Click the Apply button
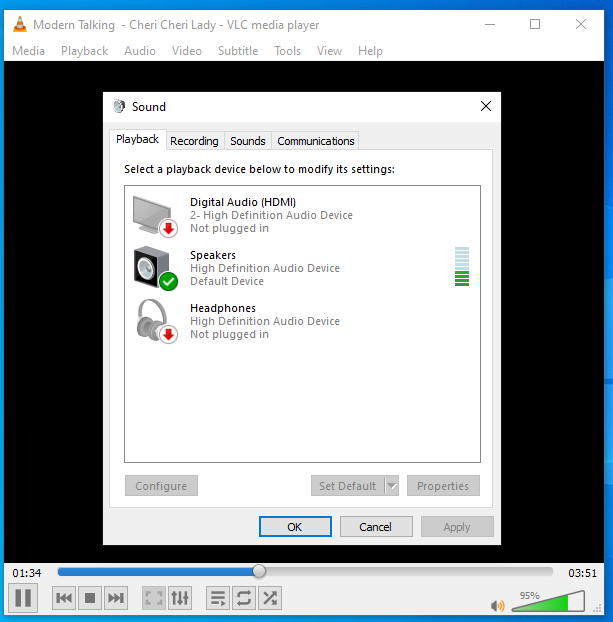This screenshot has width=613, height=622. [457, 527]
